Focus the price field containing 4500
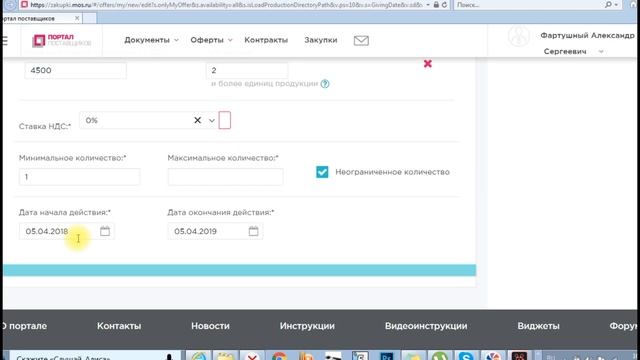This screenshot has width=640, height=360. [76, 70]
